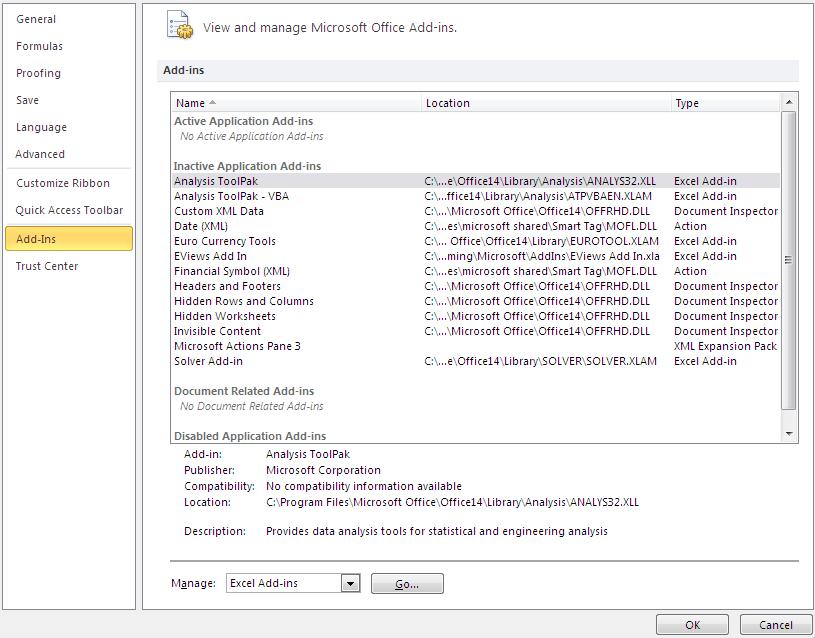Screen dimensions: 815x638
Task: Click the SOLVER.XLAM location path
Action: coord(541,361)
